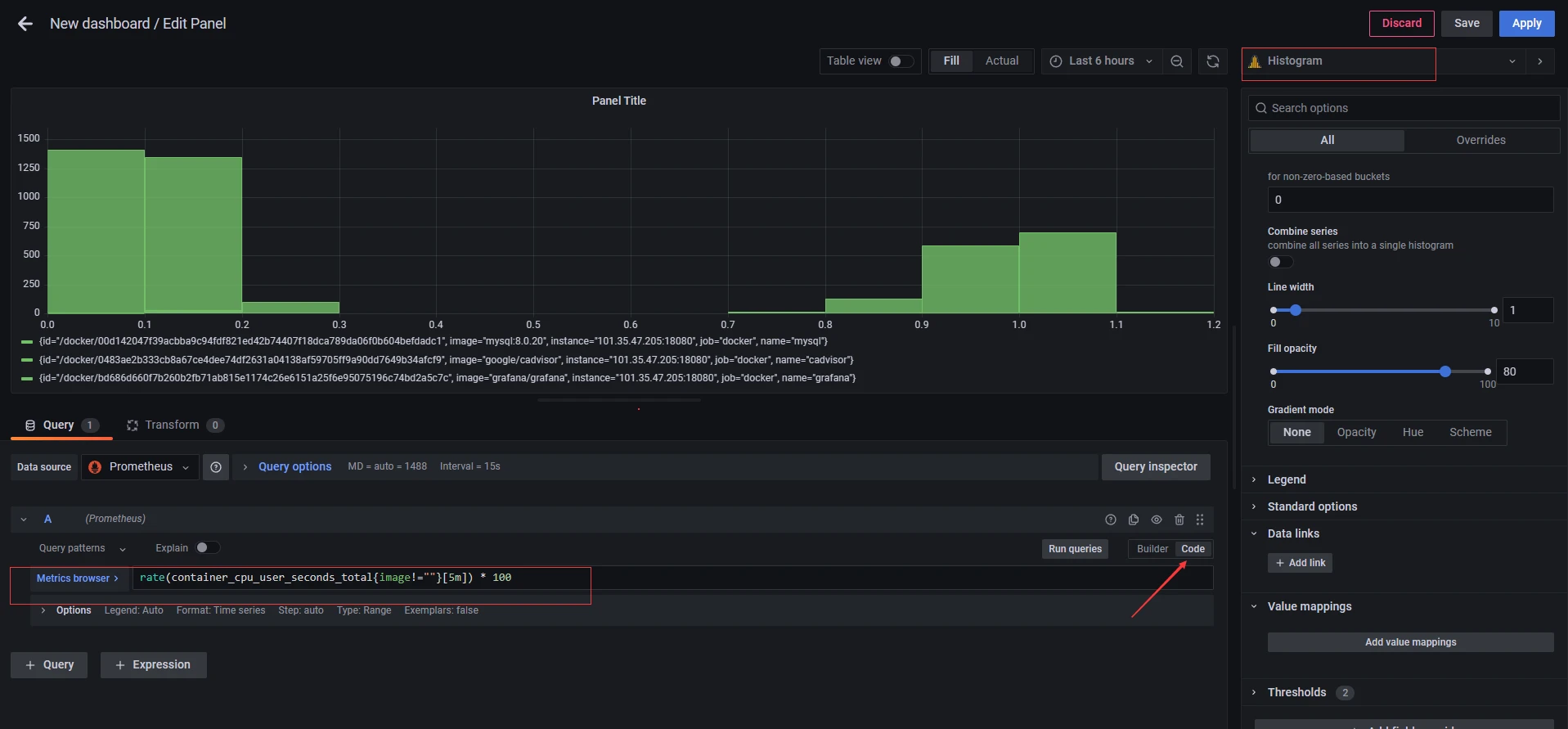Toggle query A visibility eye icon
The image size is (1568, 729).
click(1157, 520)
